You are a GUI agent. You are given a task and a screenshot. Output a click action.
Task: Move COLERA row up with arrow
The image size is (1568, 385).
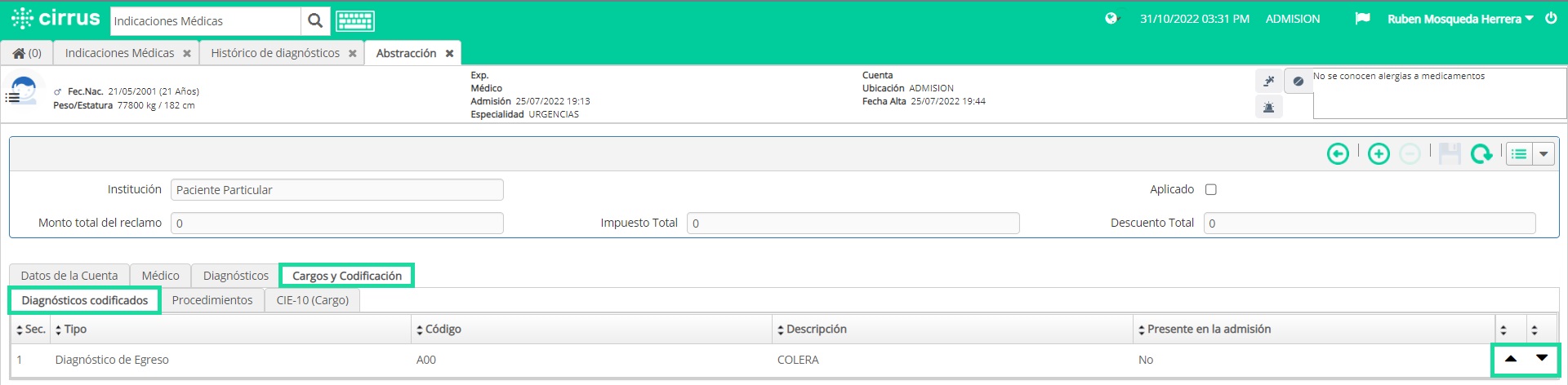pos(1511,359)
